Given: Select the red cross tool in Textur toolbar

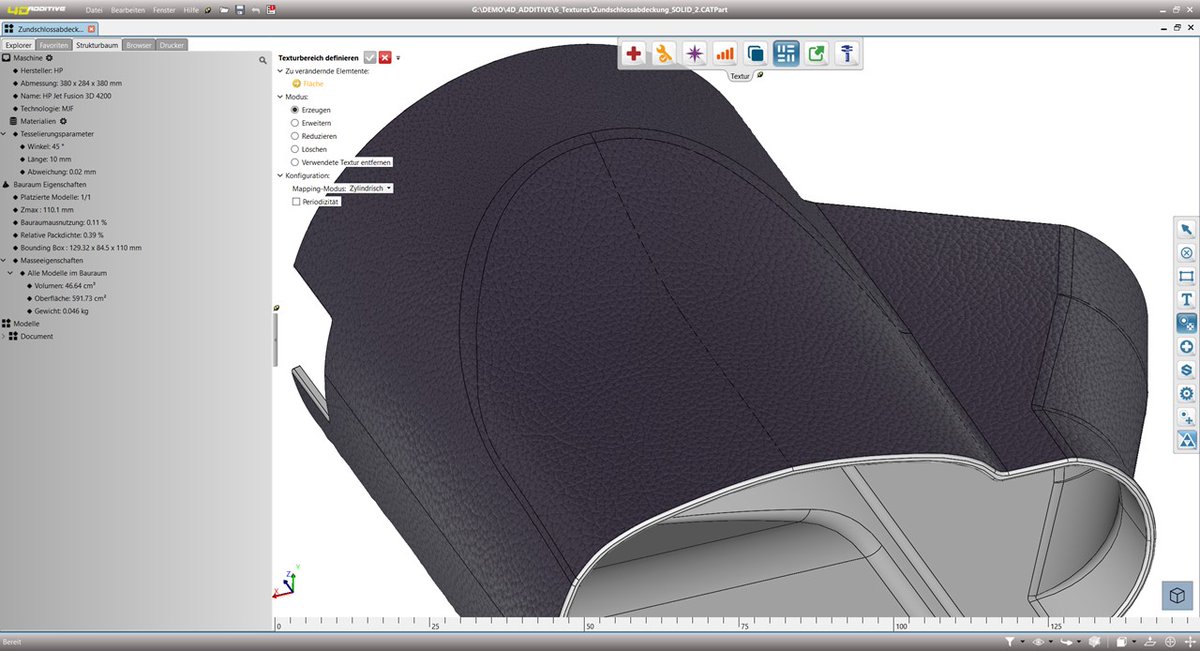Looking at the screenshot, I should coord(634,53).
